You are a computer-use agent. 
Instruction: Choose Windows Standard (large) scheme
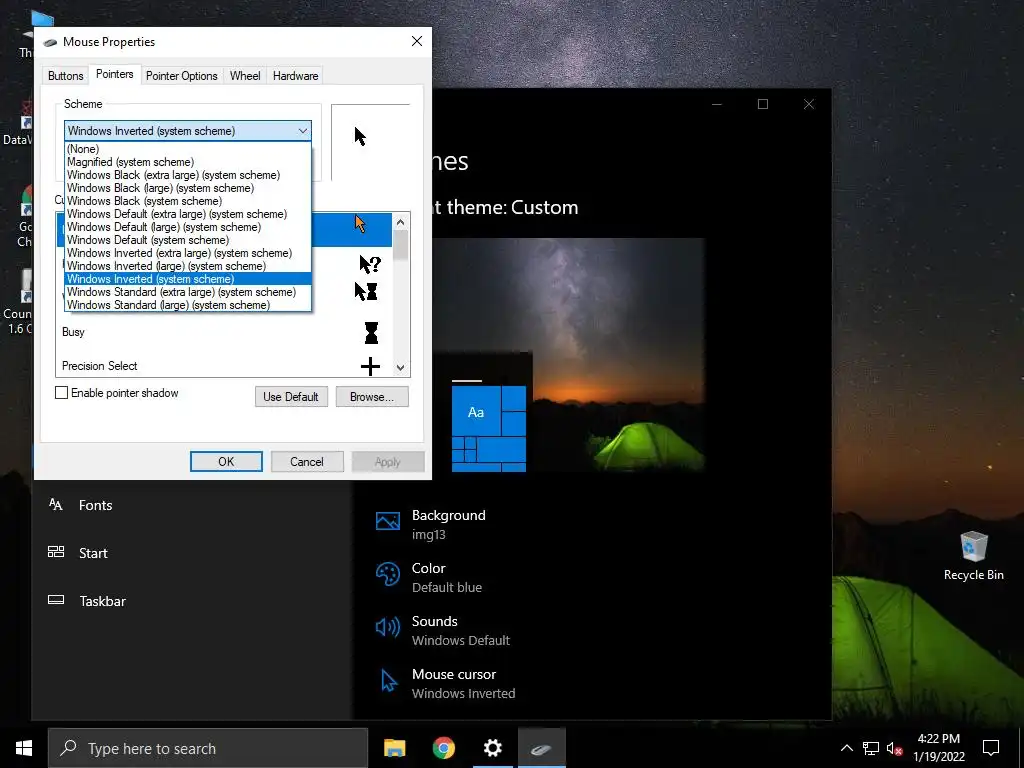coord(188,305)
